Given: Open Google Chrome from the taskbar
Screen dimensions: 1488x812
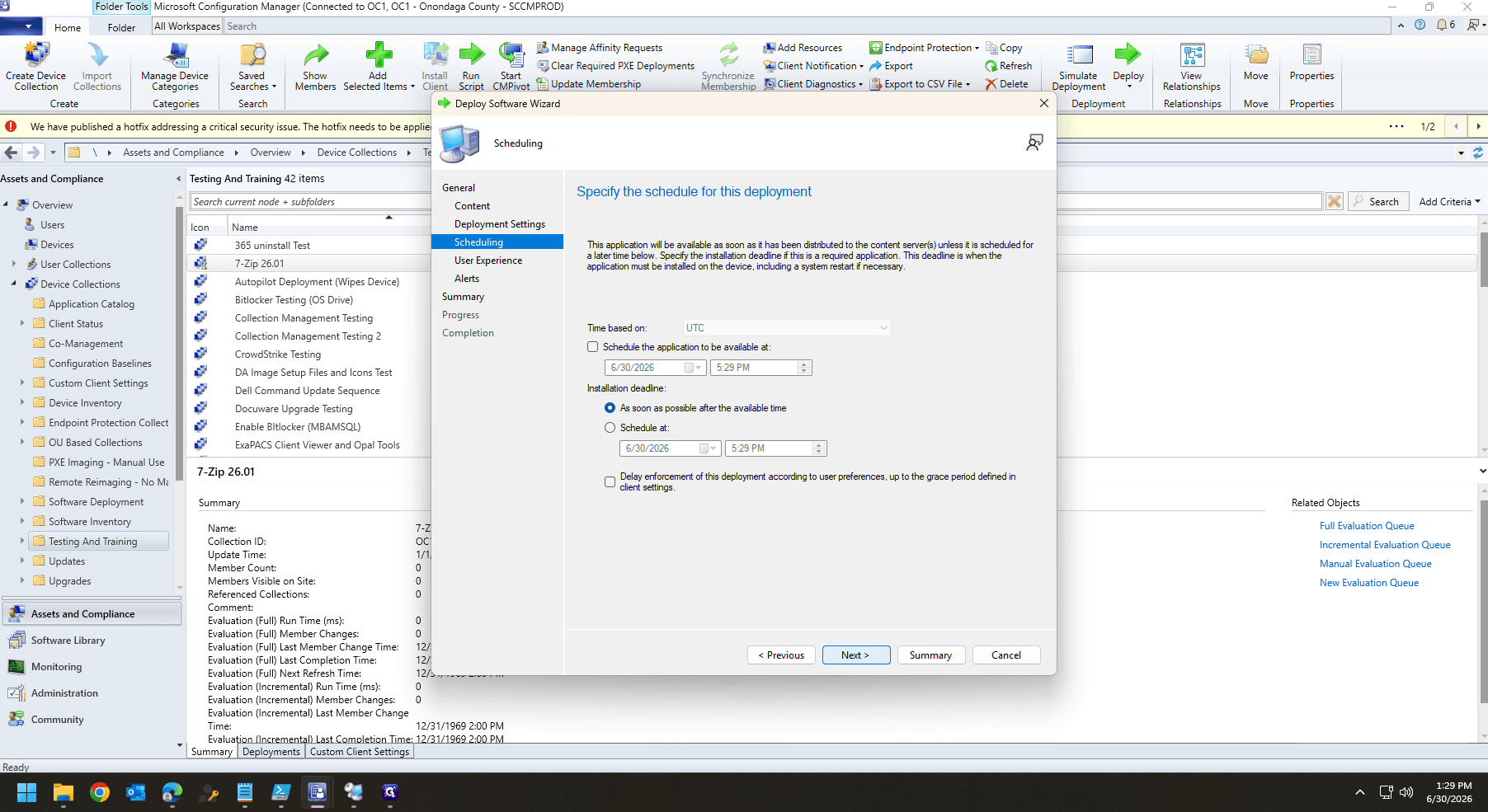Looking at the screenshot, I should point(100,792).
